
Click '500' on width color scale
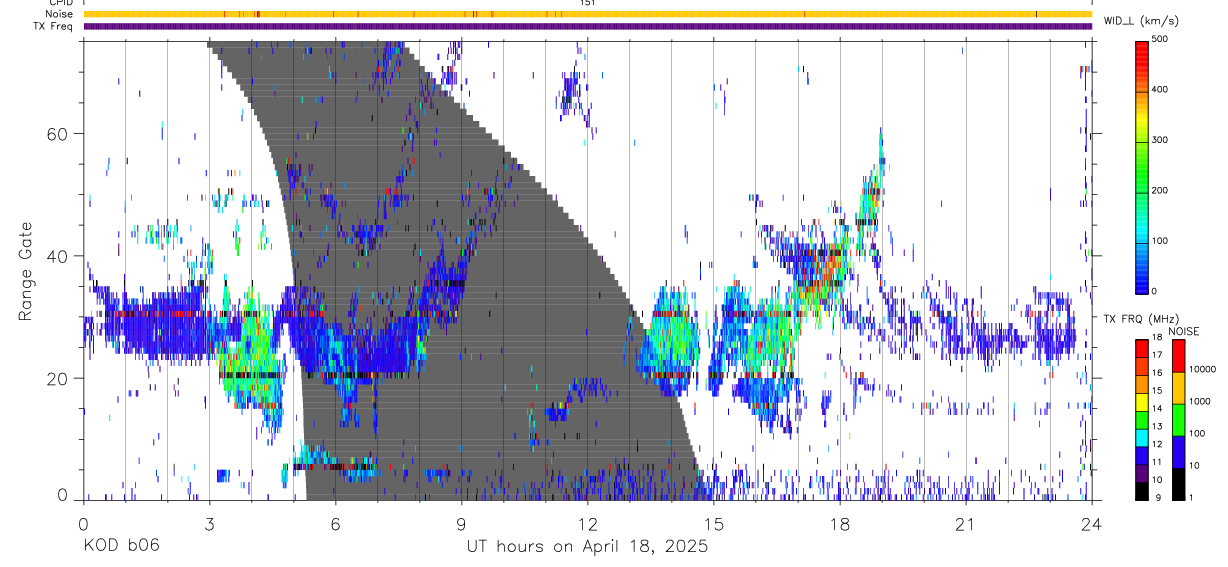tap(1160, 39)
